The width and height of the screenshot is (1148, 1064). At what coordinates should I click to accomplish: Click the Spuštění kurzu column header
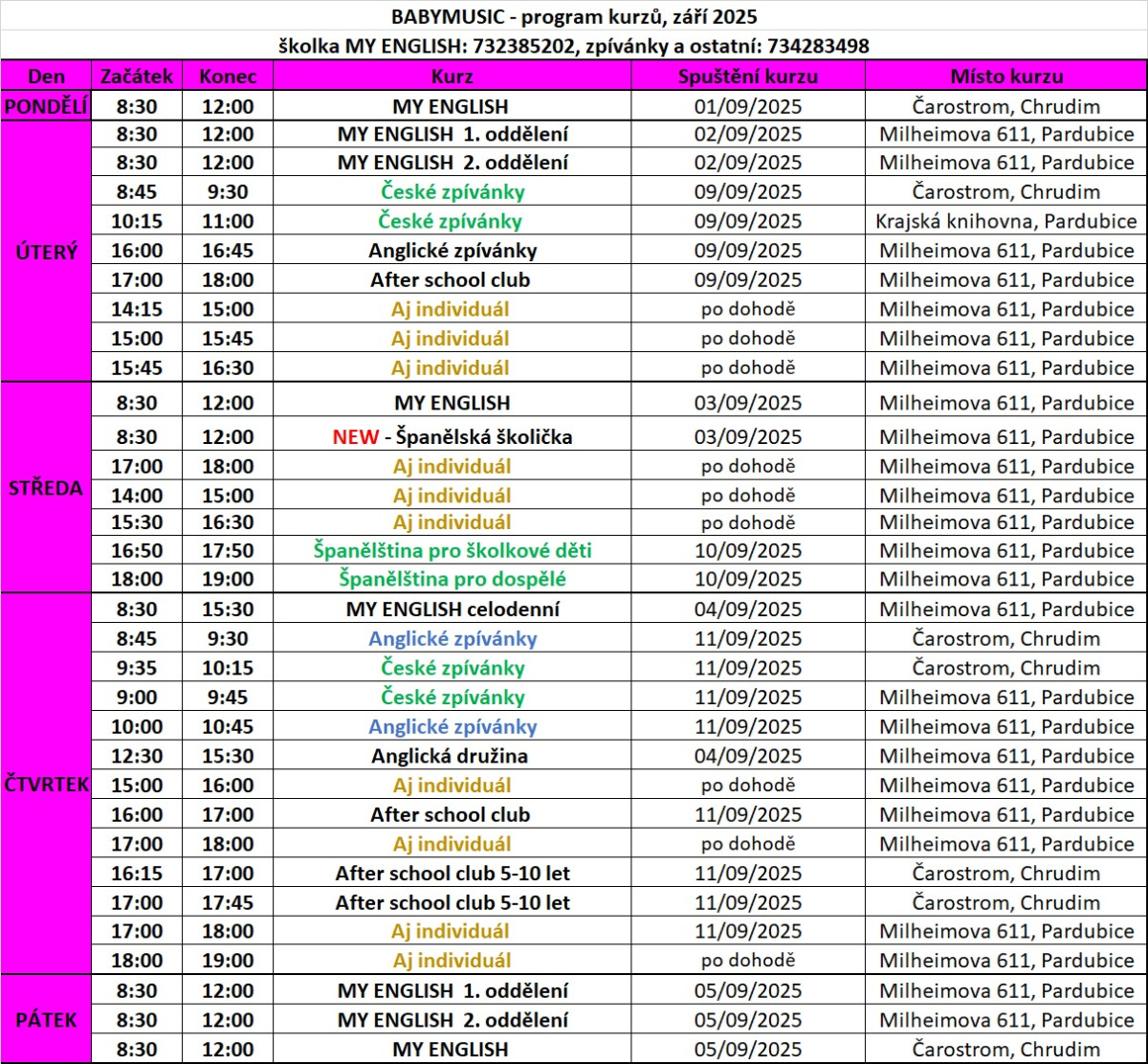pos(747,77)
